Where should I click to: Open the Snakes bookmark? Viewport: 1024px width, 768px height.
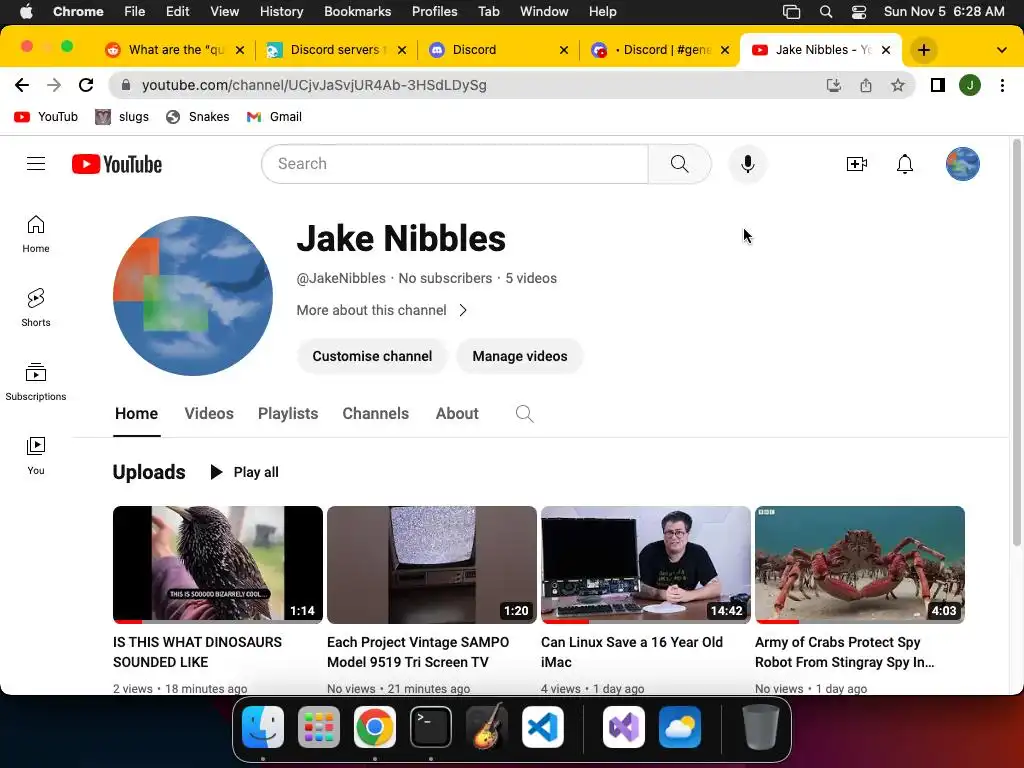coord(198,117)
